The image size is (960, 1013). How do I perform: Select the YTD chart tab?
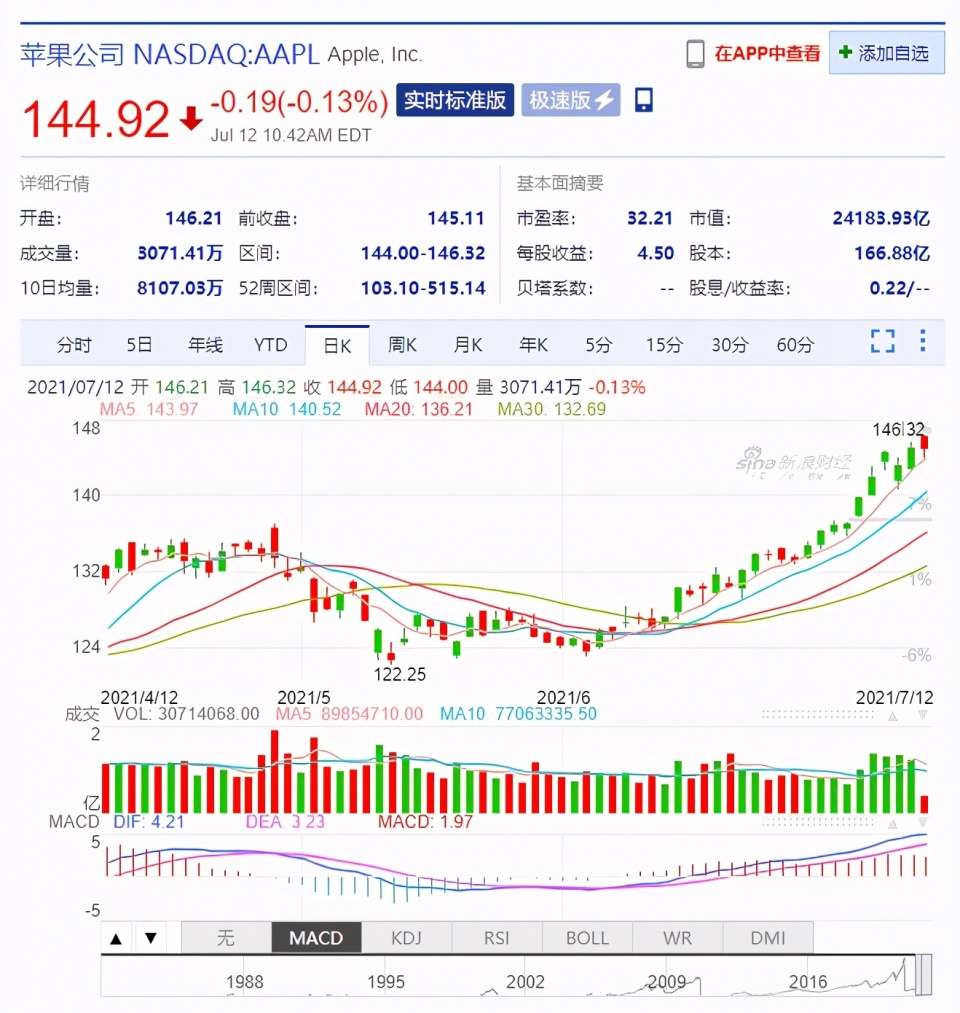pyautogui.click(x=271, y=345)
